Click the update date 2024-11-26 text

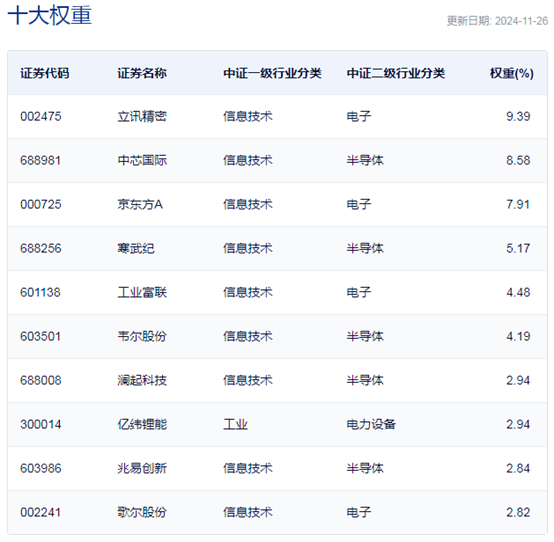[x=521, y=21]
